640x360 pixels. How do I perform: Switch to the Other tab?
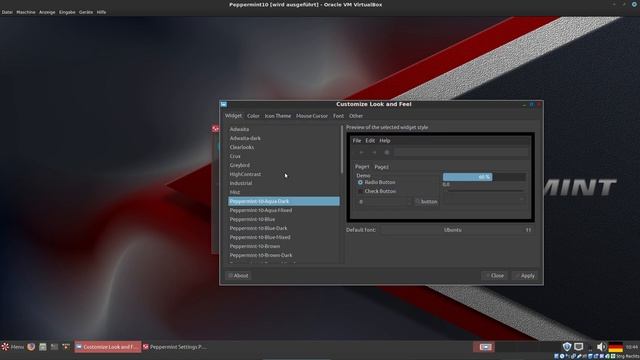[356, 116]
